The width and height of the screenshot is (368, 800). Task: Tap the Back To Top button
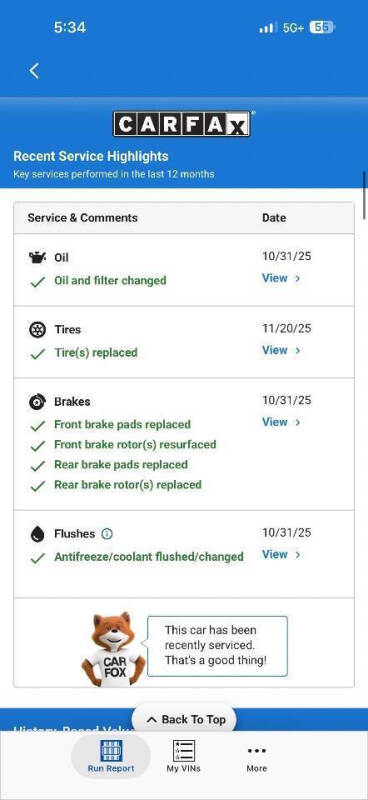[185, 719]
